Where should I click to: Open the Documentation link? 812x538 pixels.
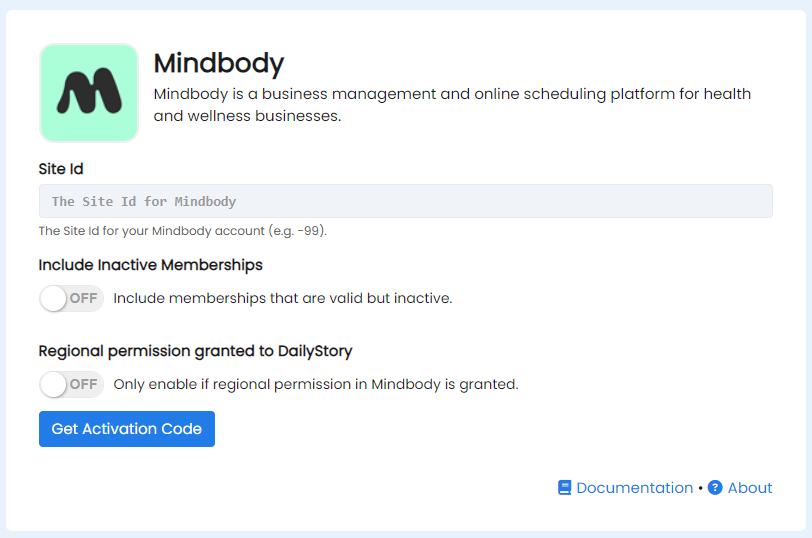[x=634, y=488]
